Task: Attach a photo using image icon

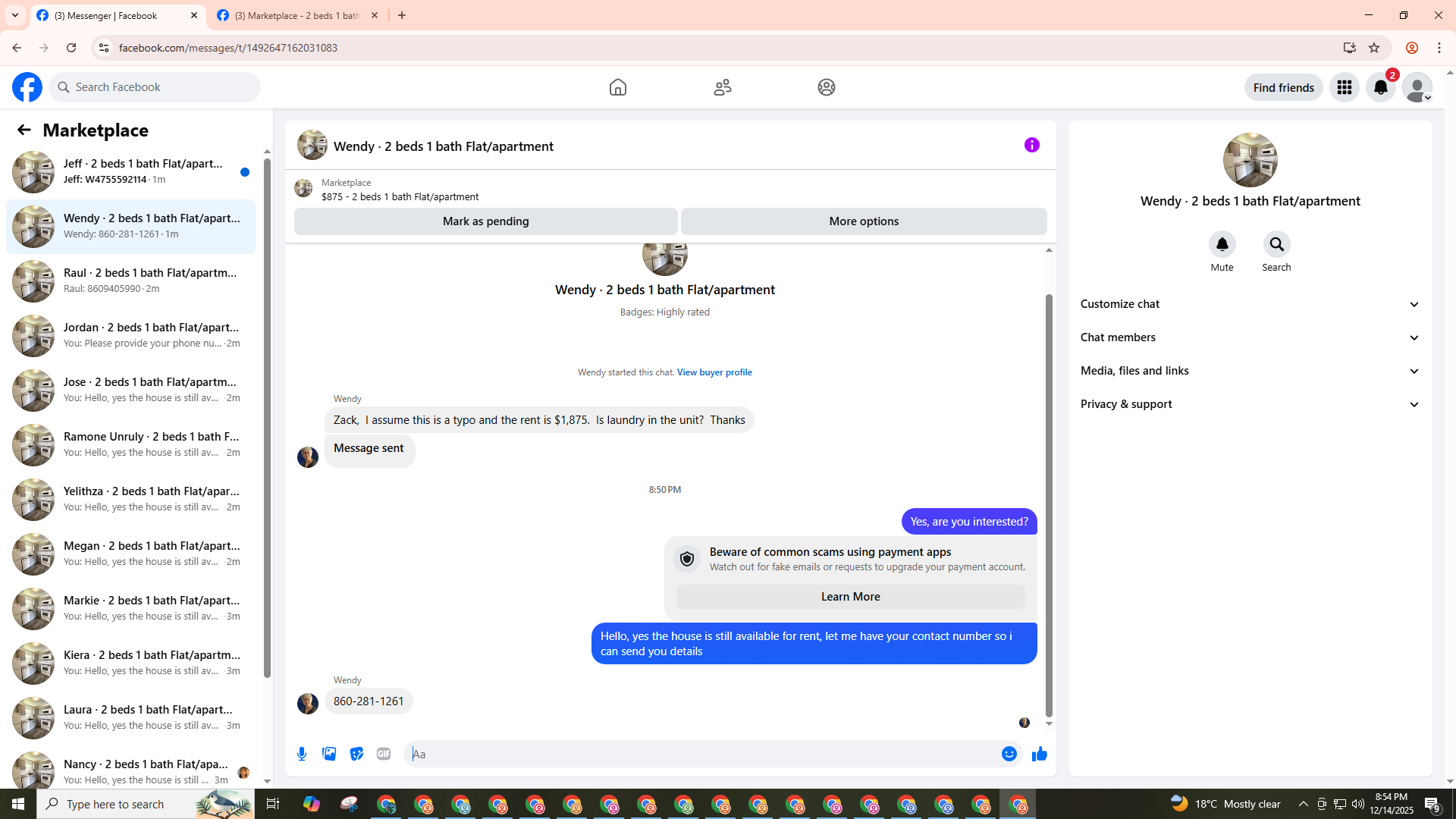Action: tap(329, 754)
